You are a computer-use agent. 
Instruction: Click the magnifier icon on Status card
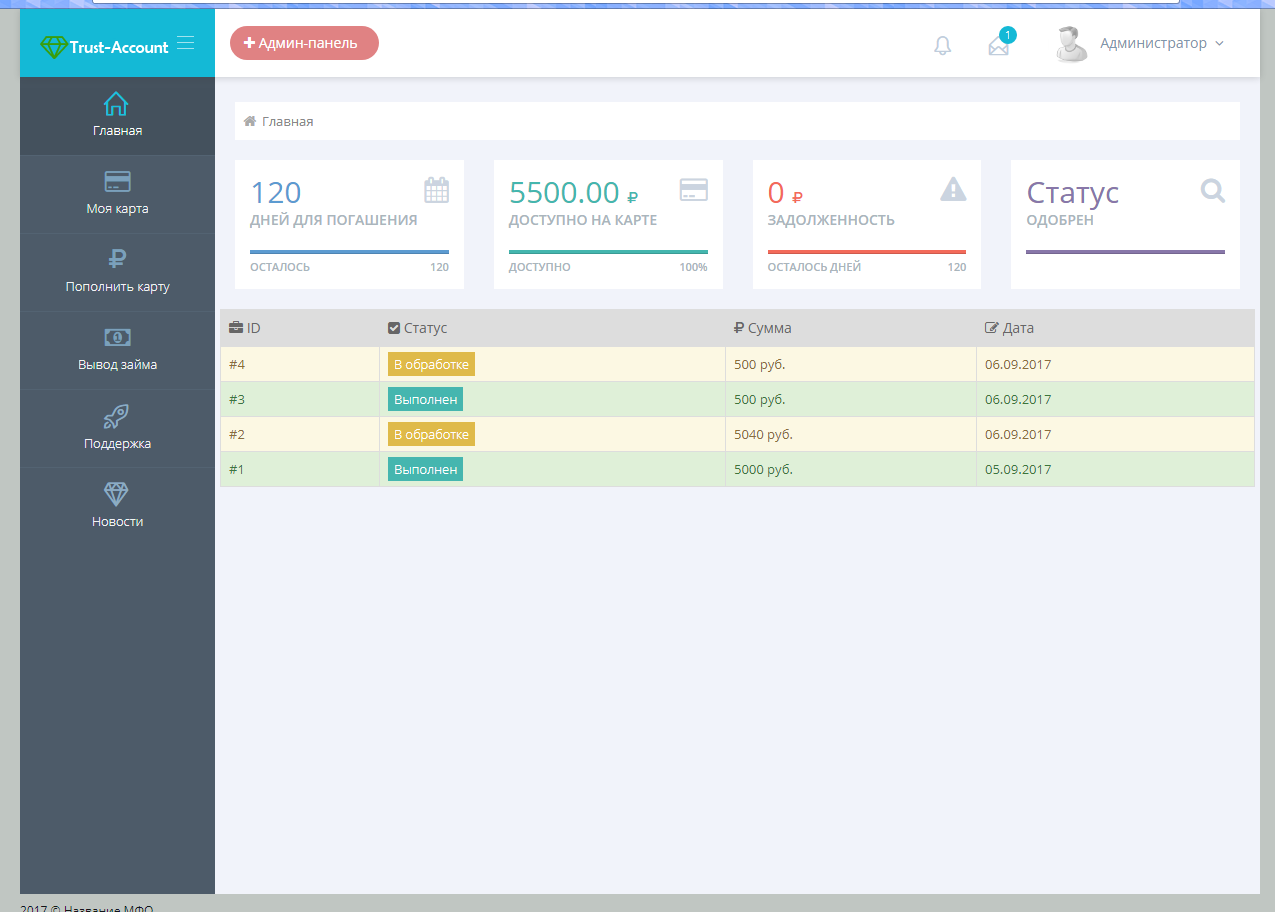pos(1212,190)
